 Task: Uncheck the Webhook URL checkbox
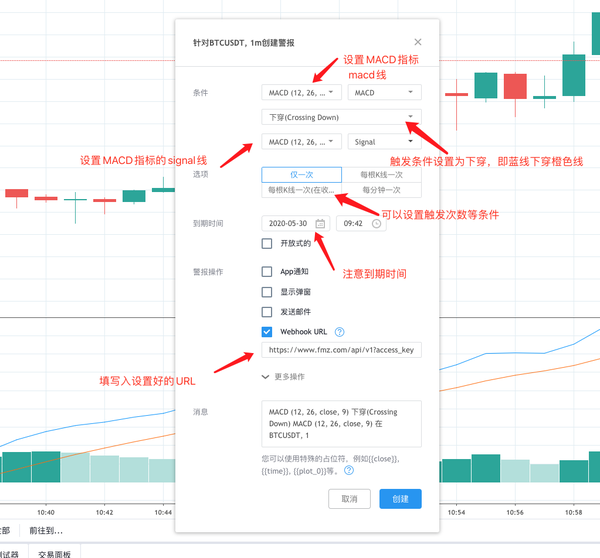pos(267,332)
